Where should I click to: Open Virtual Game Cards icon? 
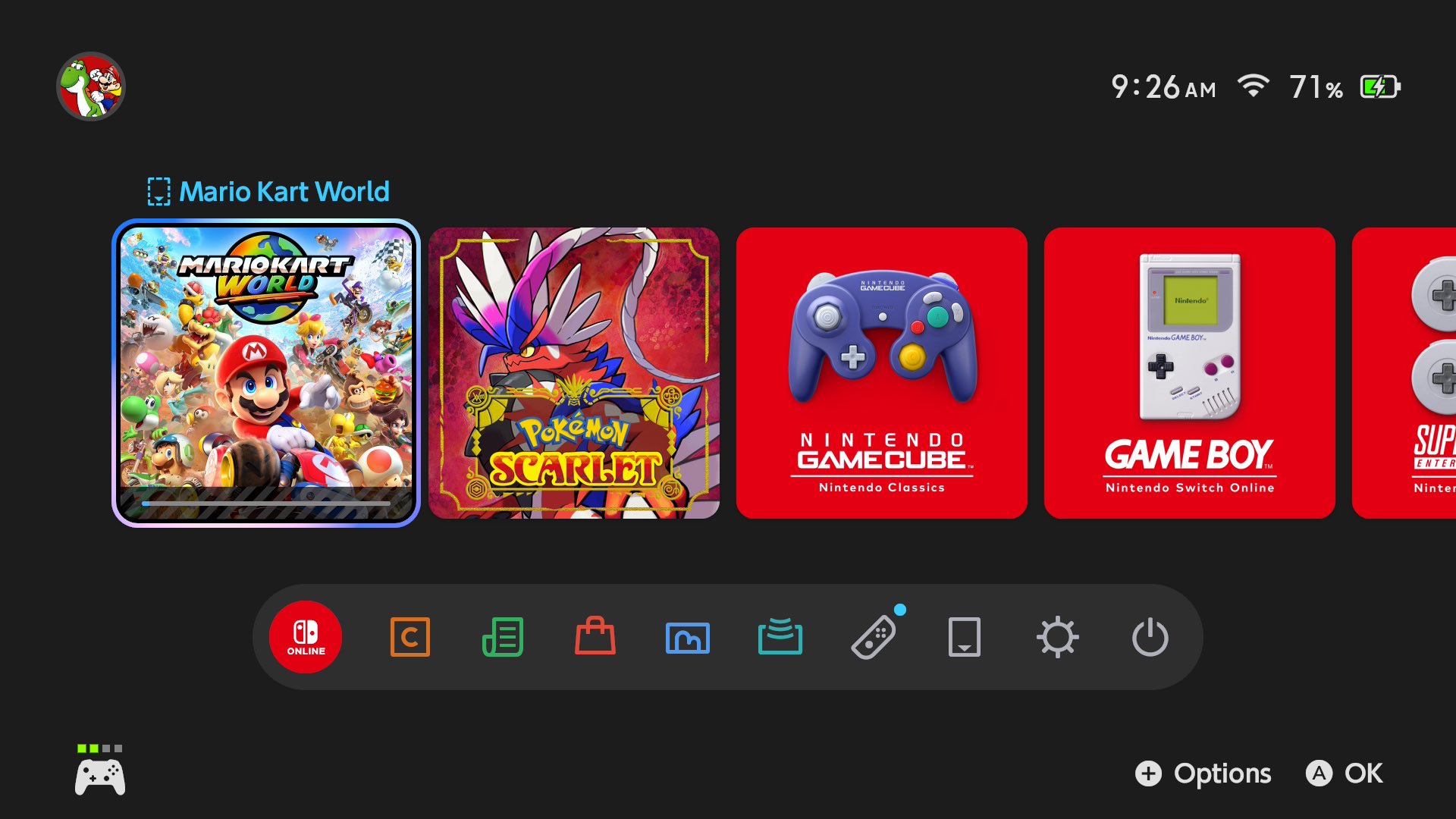click(965, 637)
